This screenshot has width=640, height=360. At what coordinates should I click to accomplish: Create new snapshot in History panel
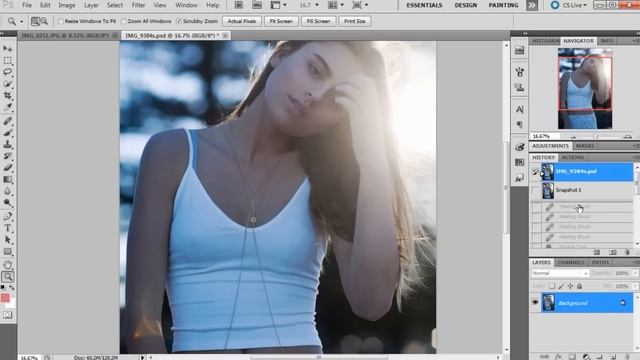point(613,252)
